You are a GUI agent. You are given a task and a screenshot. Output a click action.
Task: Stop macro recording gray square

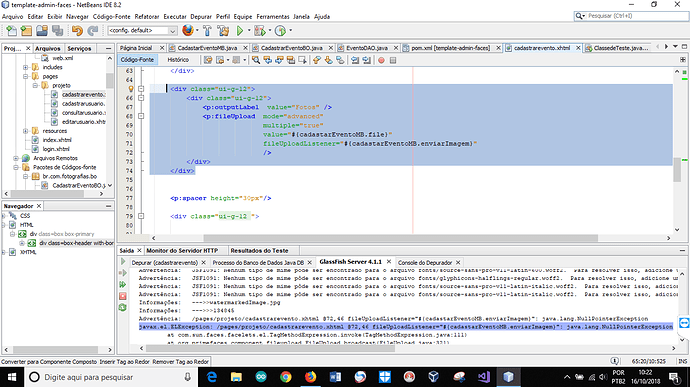393,60
